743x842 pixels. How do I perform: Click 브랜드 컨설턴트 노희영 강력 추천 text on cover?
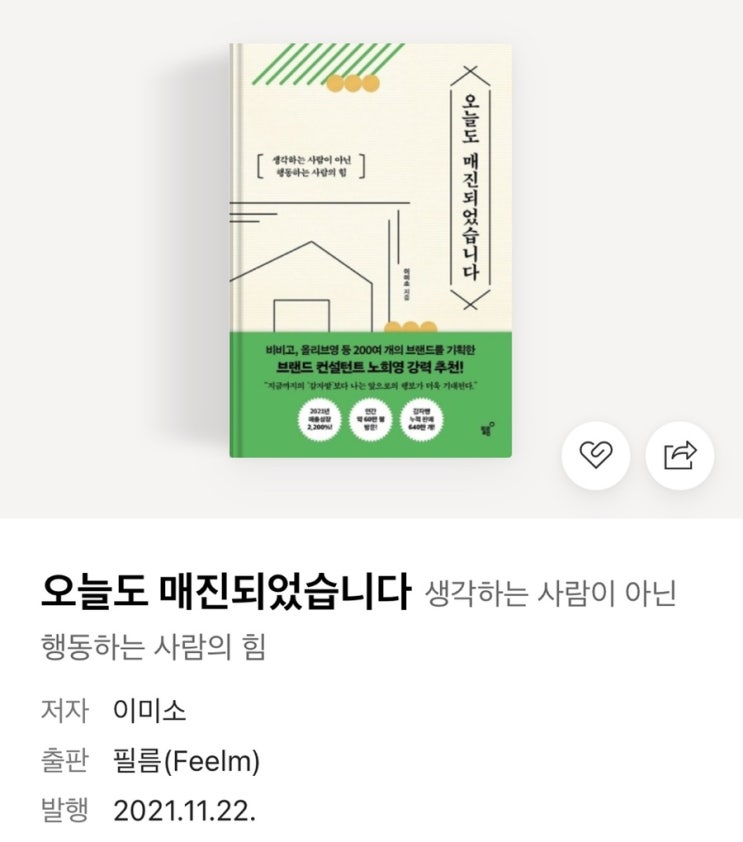370,368
